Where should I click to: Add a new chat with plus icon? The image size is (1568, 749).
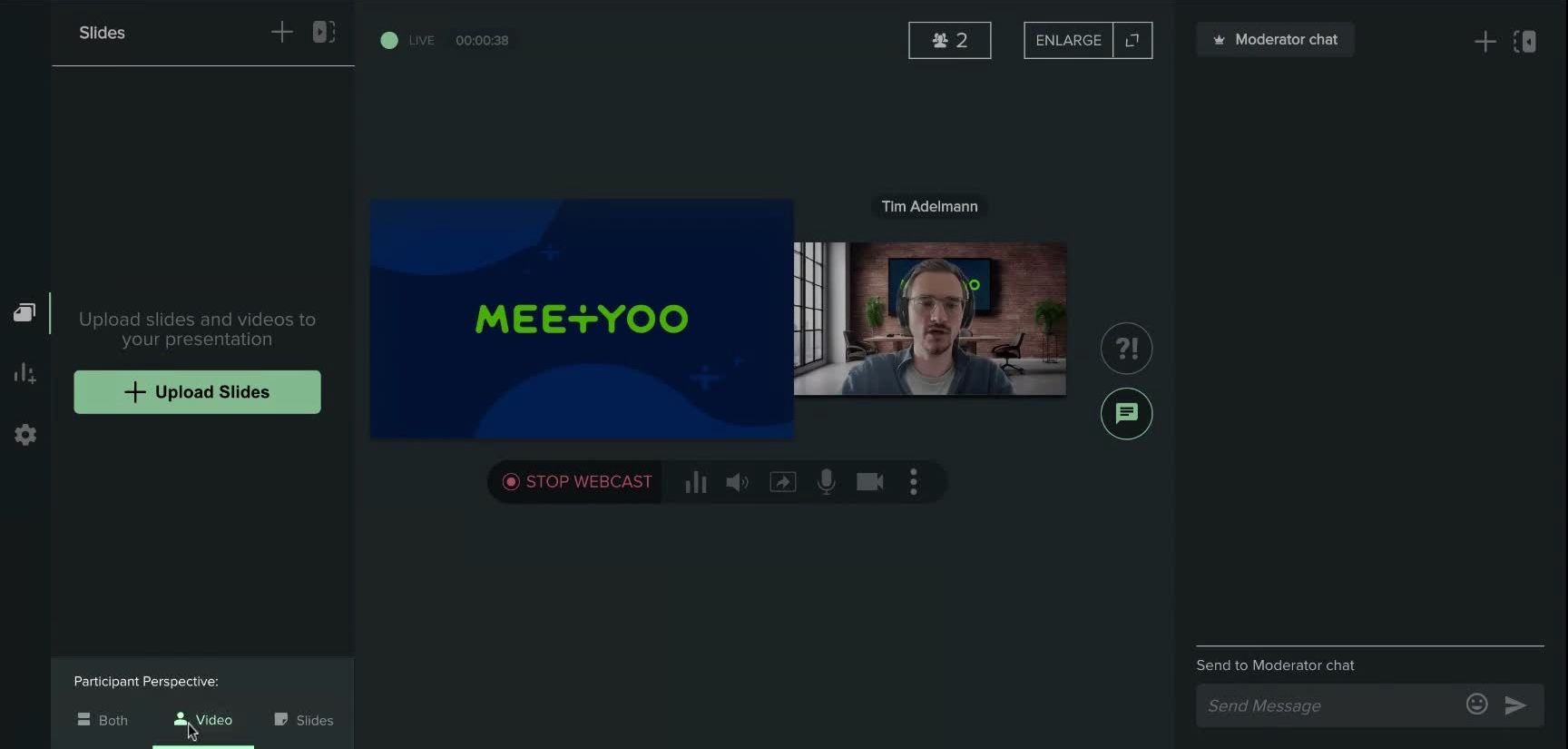pos(1485,42)
